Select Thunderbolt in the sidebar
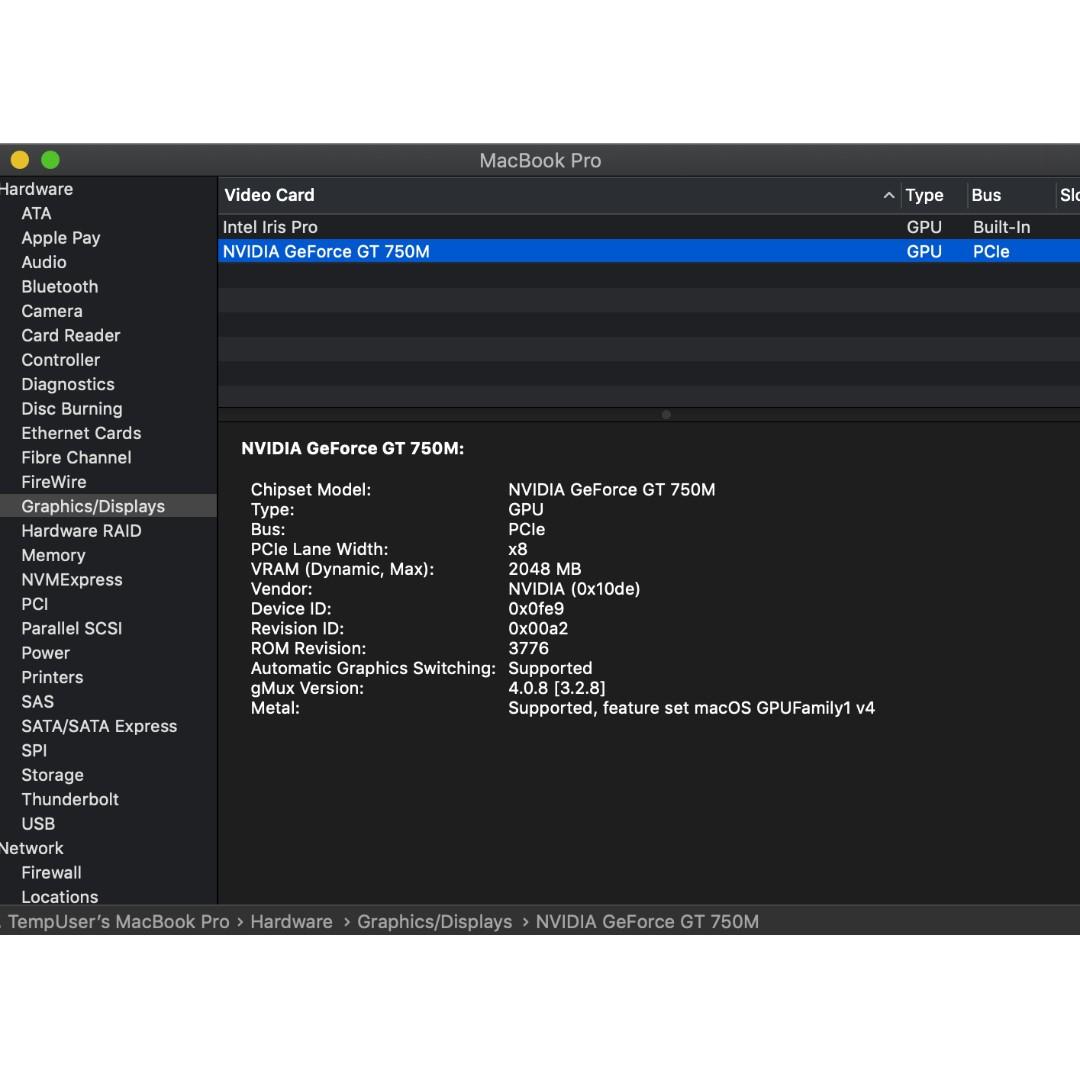1080x1080 pixels. click(x=70, y=800)
